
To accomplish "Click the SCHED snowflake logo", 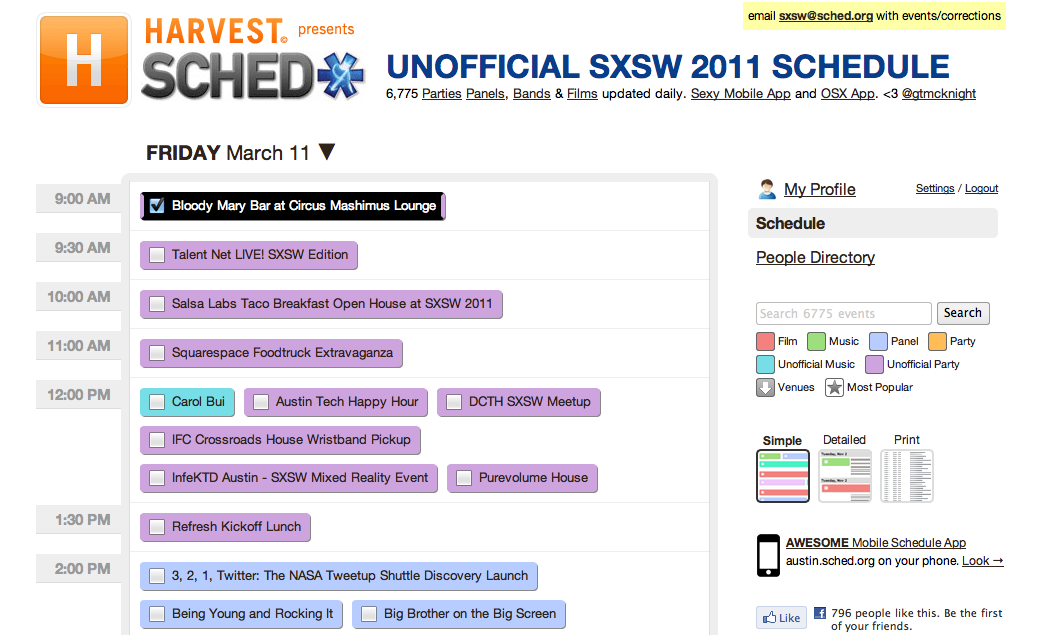I will coord(341,75).
